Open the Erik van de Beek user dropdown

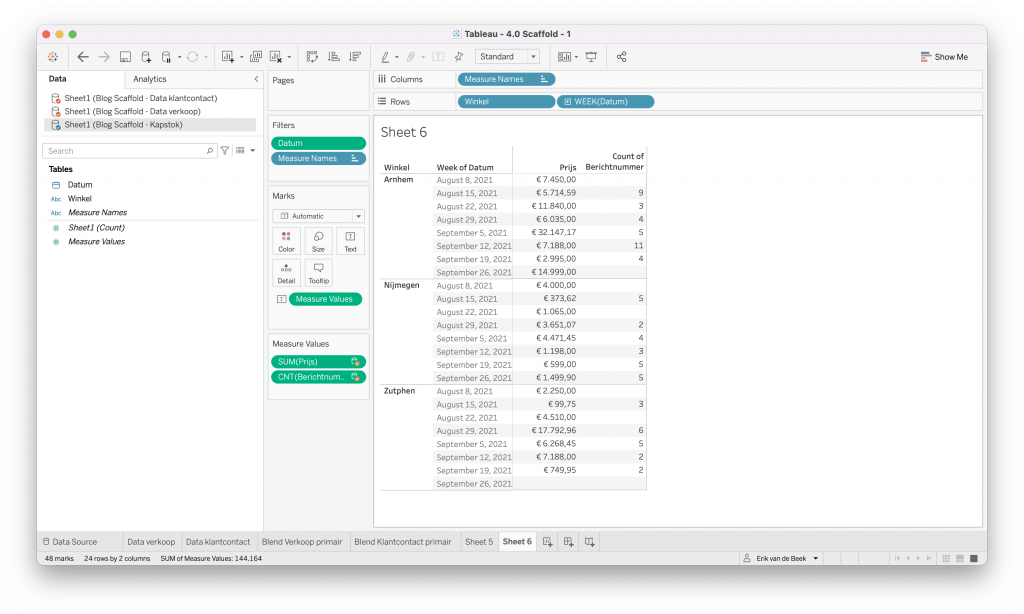pos(781,558)
